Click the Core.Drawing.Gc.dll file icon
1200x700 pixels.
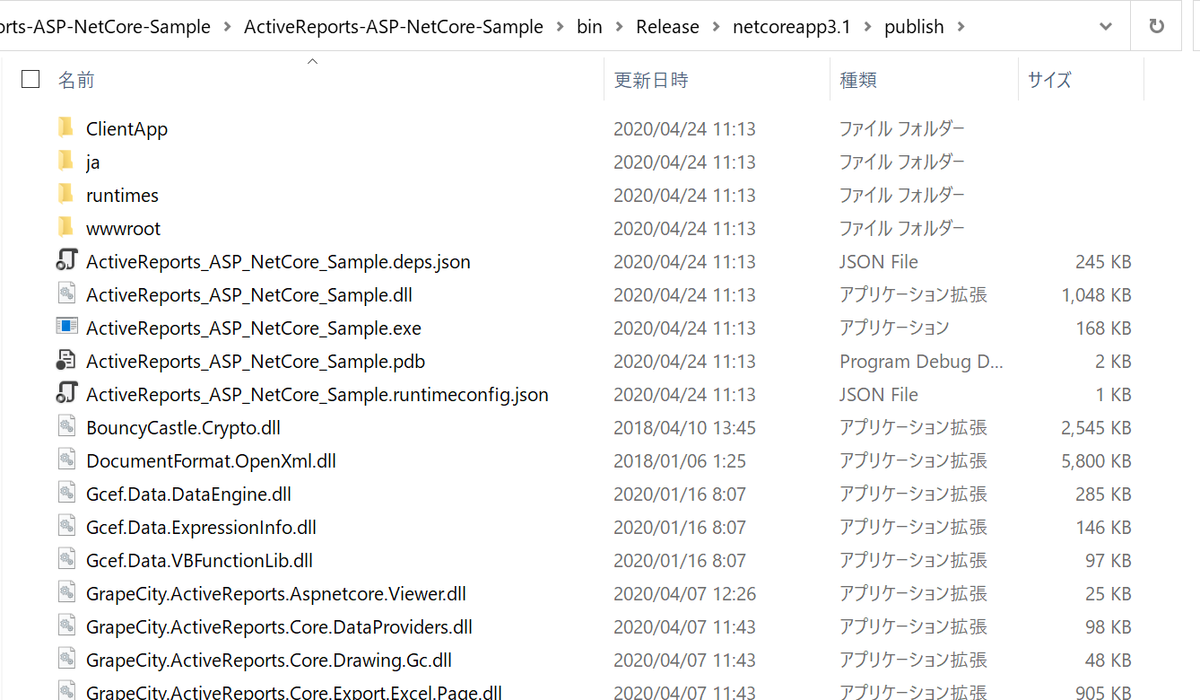[x=66, y=659]
